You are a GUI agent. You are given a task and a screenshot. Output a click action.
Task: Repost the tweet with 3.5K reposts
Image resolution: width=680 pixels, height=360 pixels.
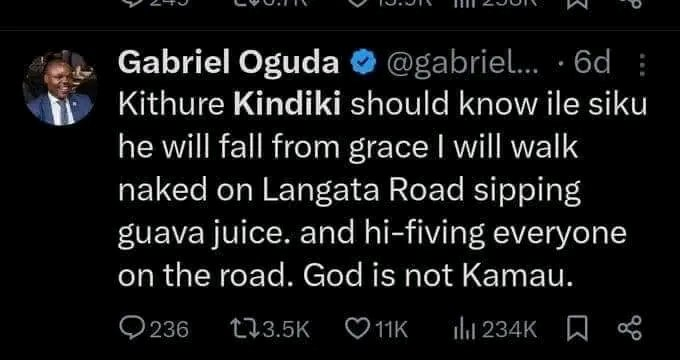tap(271, 330)
